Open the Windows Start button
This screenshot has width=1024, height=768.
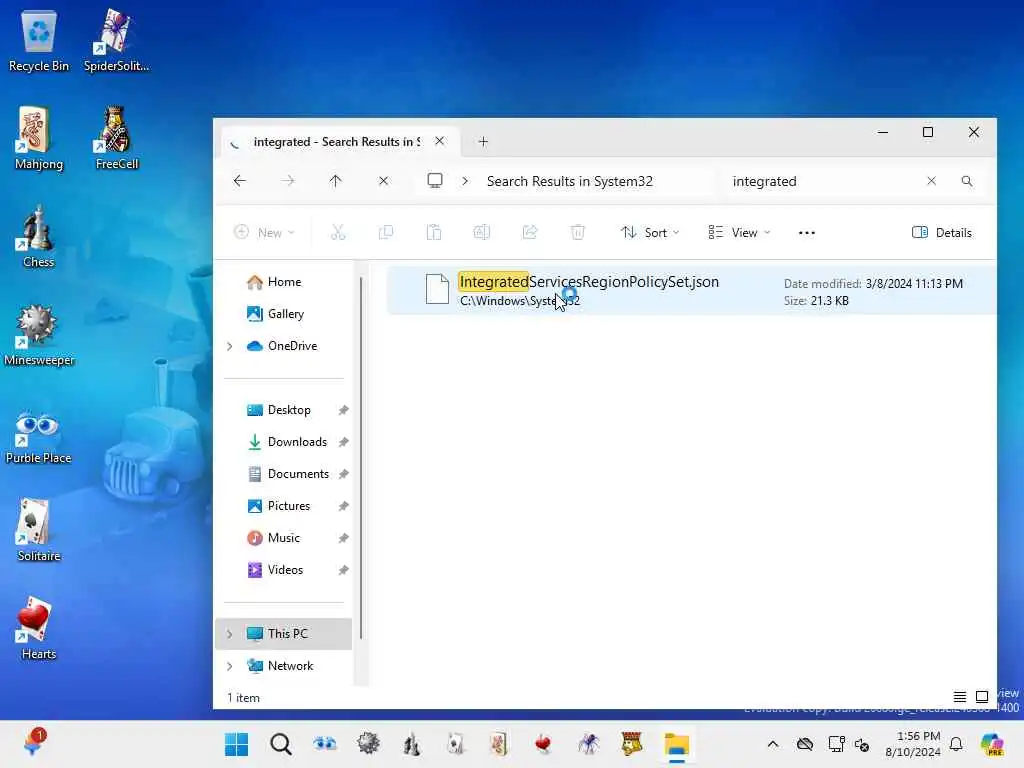(236, 744)
